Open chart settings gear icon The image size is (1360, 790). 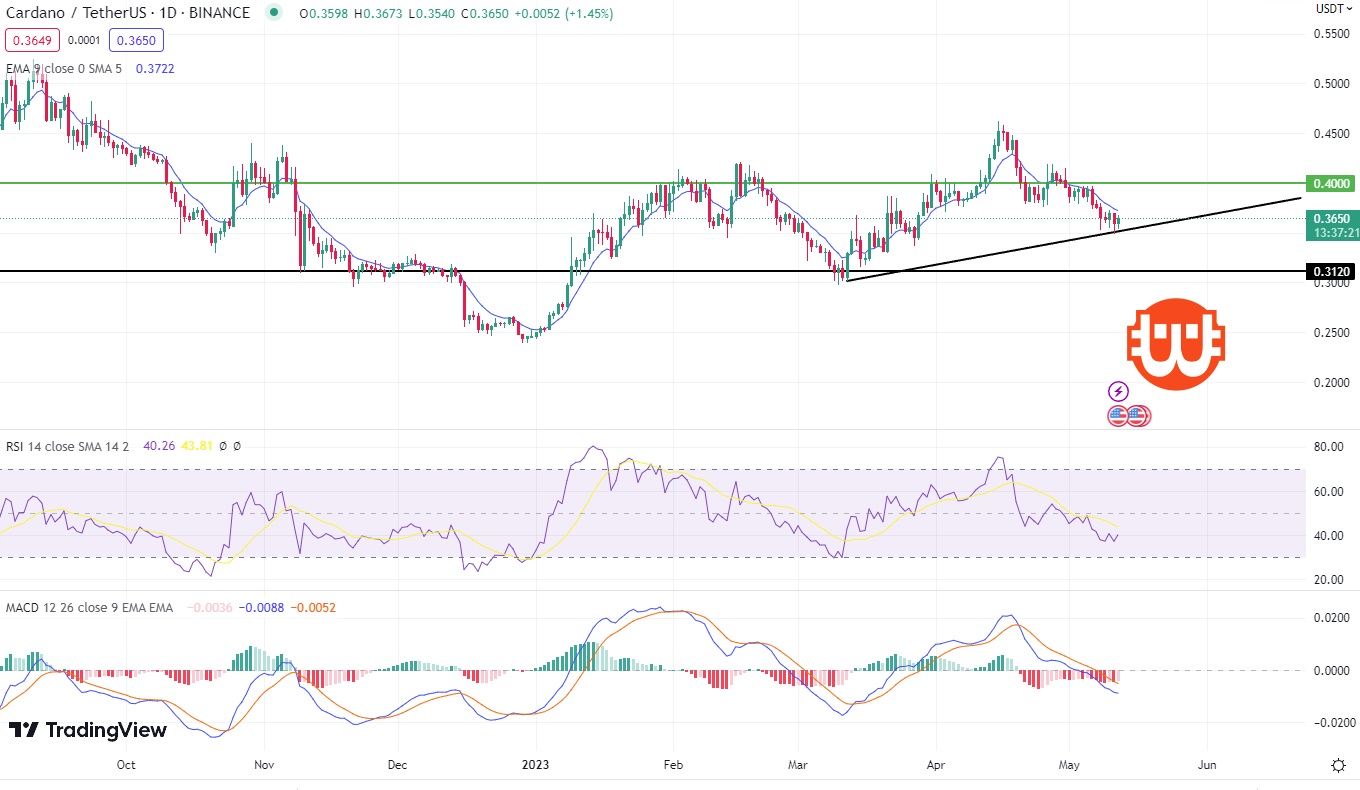click(x=1338, y=765)
